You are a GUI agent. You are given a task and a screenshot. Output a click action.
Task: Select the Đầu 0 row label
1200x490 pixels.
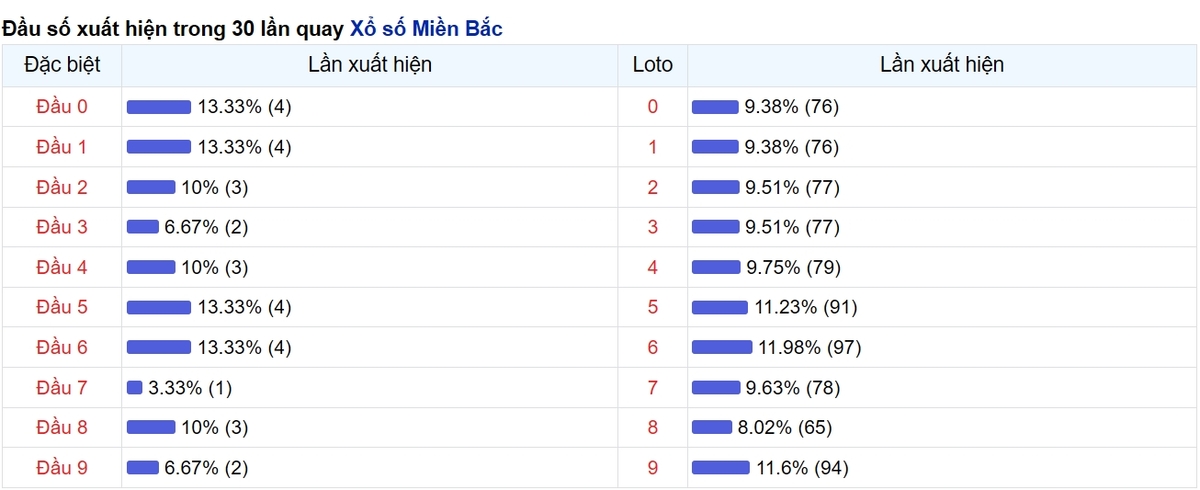pyautogui.click(x=62, y=107)
